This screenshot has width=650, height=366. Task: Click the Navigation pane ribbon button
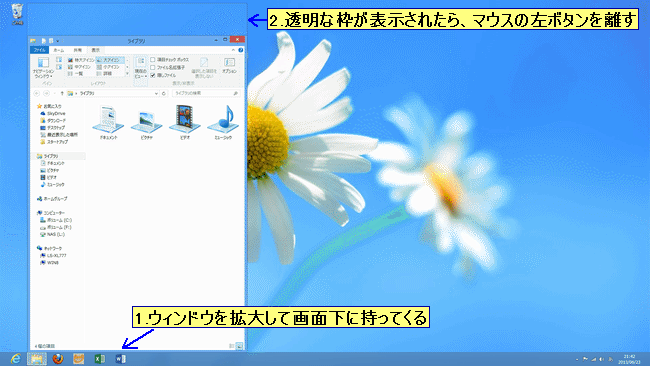pyautogui.click(x=43, y=68)
